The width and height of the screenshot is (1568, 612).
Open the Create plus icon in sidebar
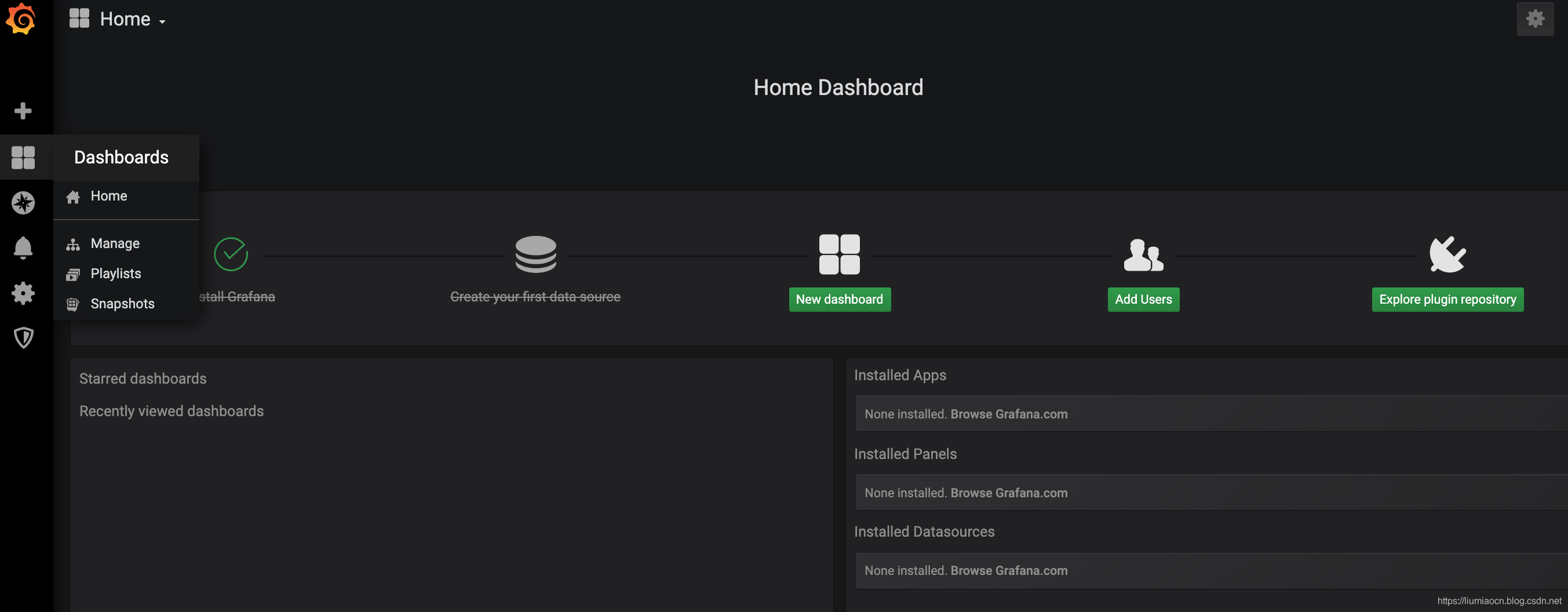pos(23,111)
